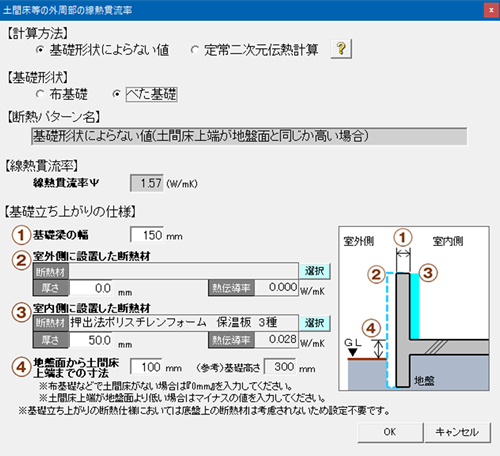Click the 【計算方法】 section heading

pyautogui.click(x=37, y=34)
